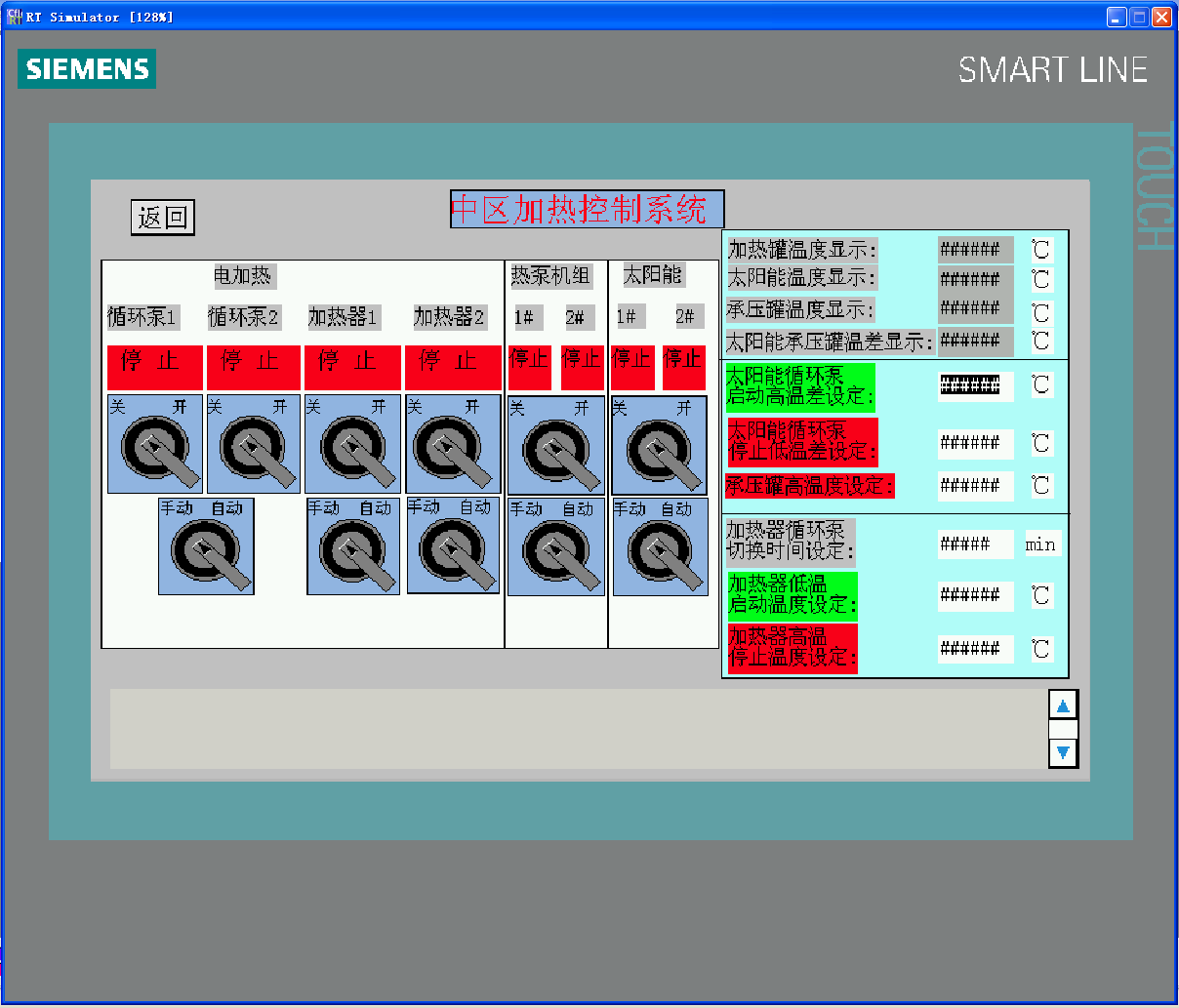The height and width of the screenshot is (1008, 1179).
Task: Turn the 加热器2 关/开 rotary knob
Action: (453, 444)
